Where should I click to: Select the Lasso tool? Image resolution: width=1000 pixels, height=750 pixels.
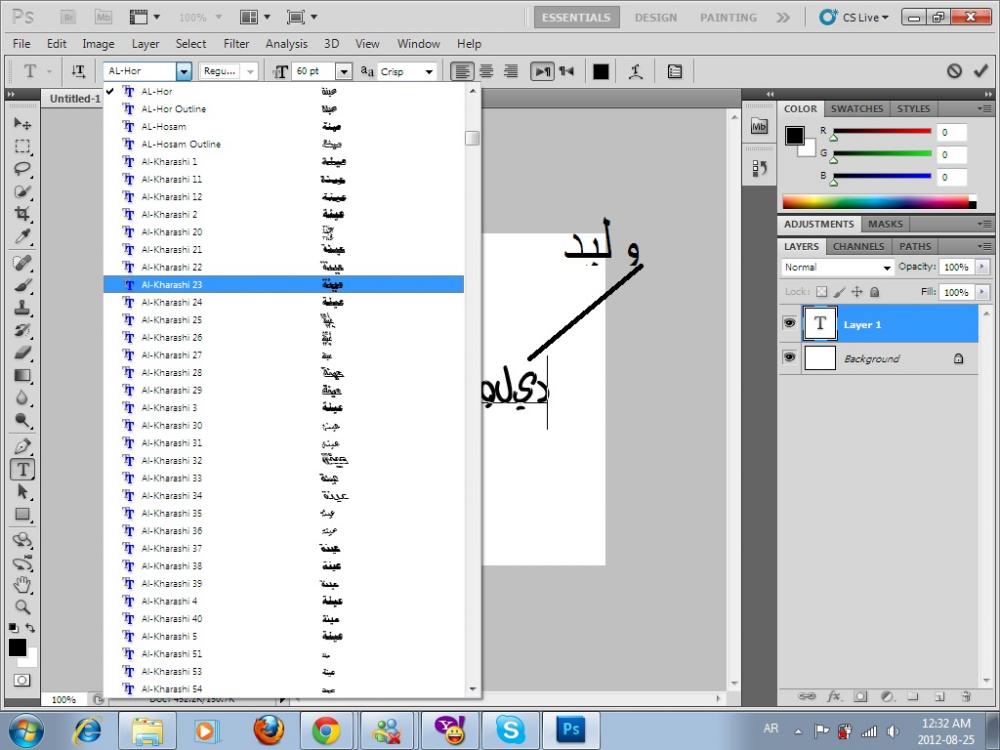pyautogui.click(x=22, y=169)
